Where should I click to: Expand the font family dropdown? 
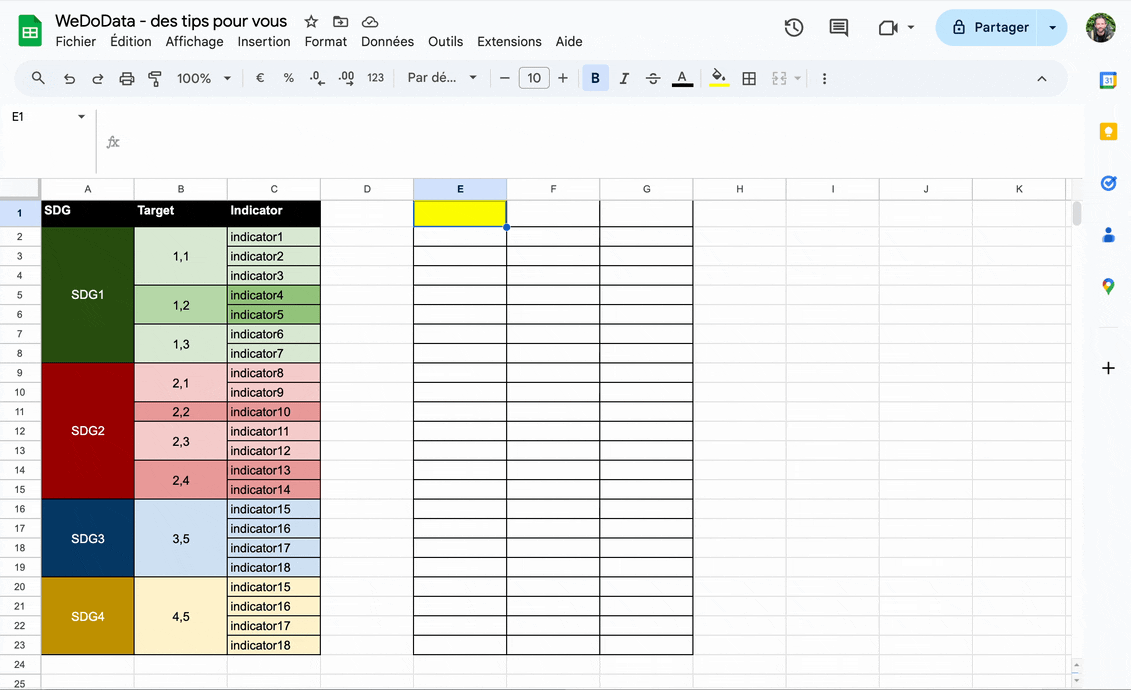pyautogui.click(x=442, y=78)
